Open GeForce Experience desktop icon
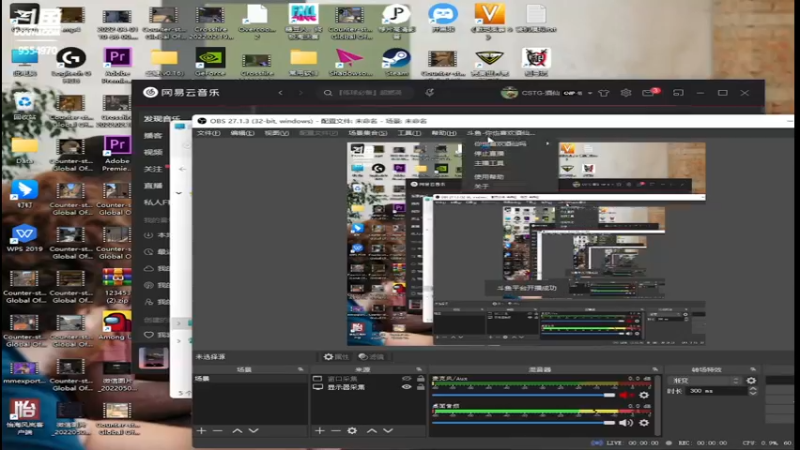The height and width of the screenshot is (450, 800). pyautogui.click(x=210, y=63)
